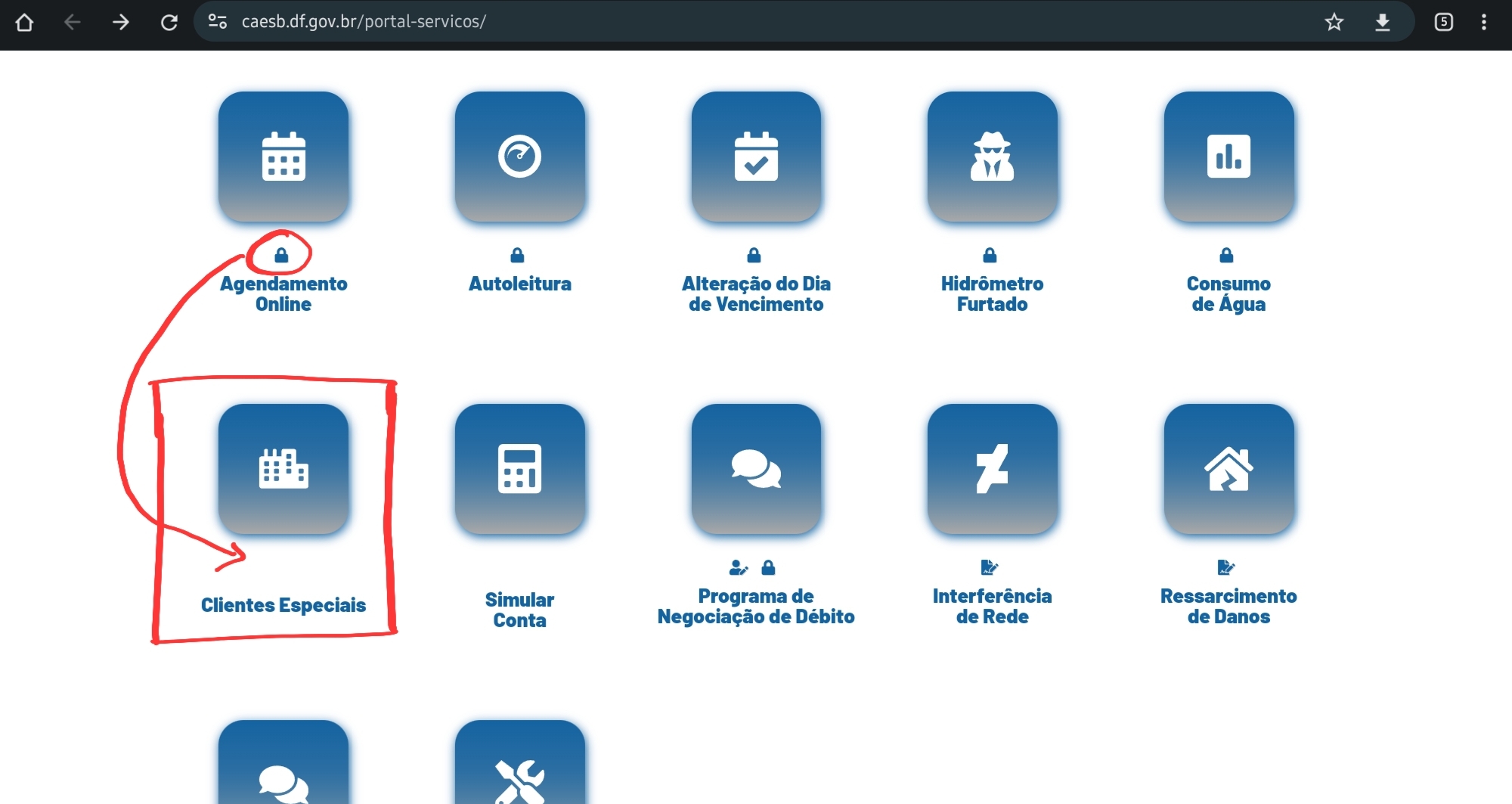The height and width of the screenshot is (804, 1512).
Task: Reload the current page
Action: tap(169, 22)
